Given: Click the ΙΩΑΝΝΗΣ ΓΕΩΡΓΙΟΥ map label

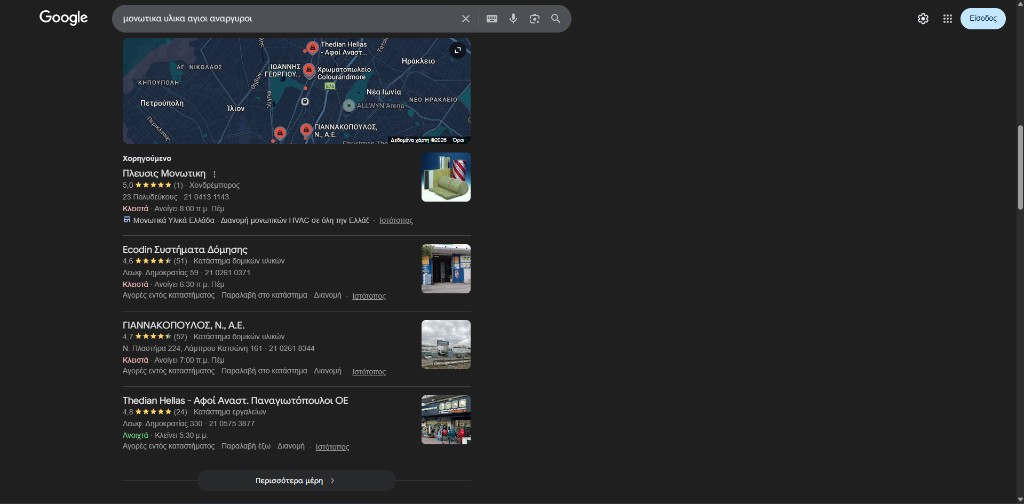Looking at the screenshot, I should coord(285,71).
